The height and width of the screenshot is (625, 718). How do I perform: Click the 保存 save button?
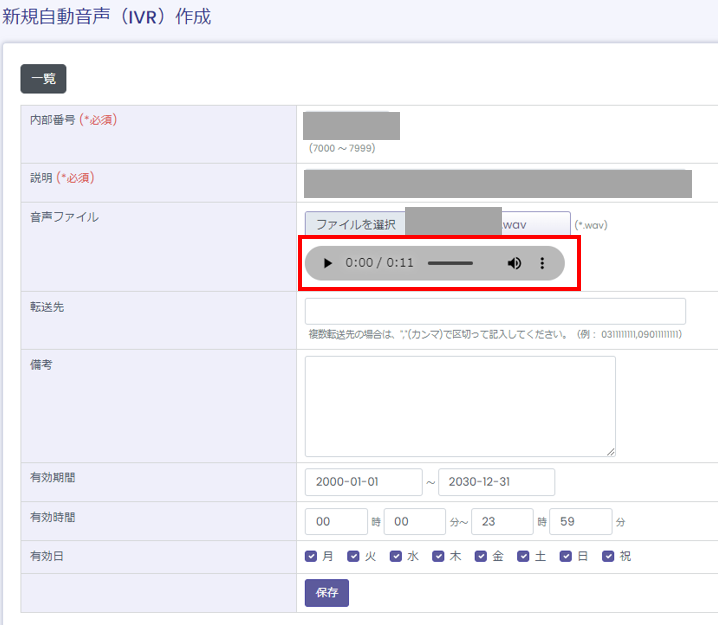pos(327,592)
